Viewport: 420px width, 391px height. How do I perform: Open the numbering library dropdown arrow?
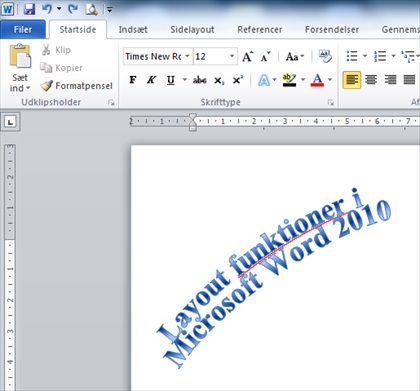393,56
